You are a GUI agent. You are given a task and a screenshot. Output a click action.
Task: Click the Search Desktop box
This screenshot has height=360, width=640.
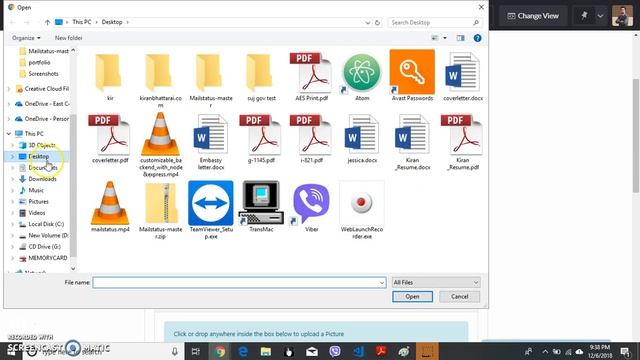point(435,22)
